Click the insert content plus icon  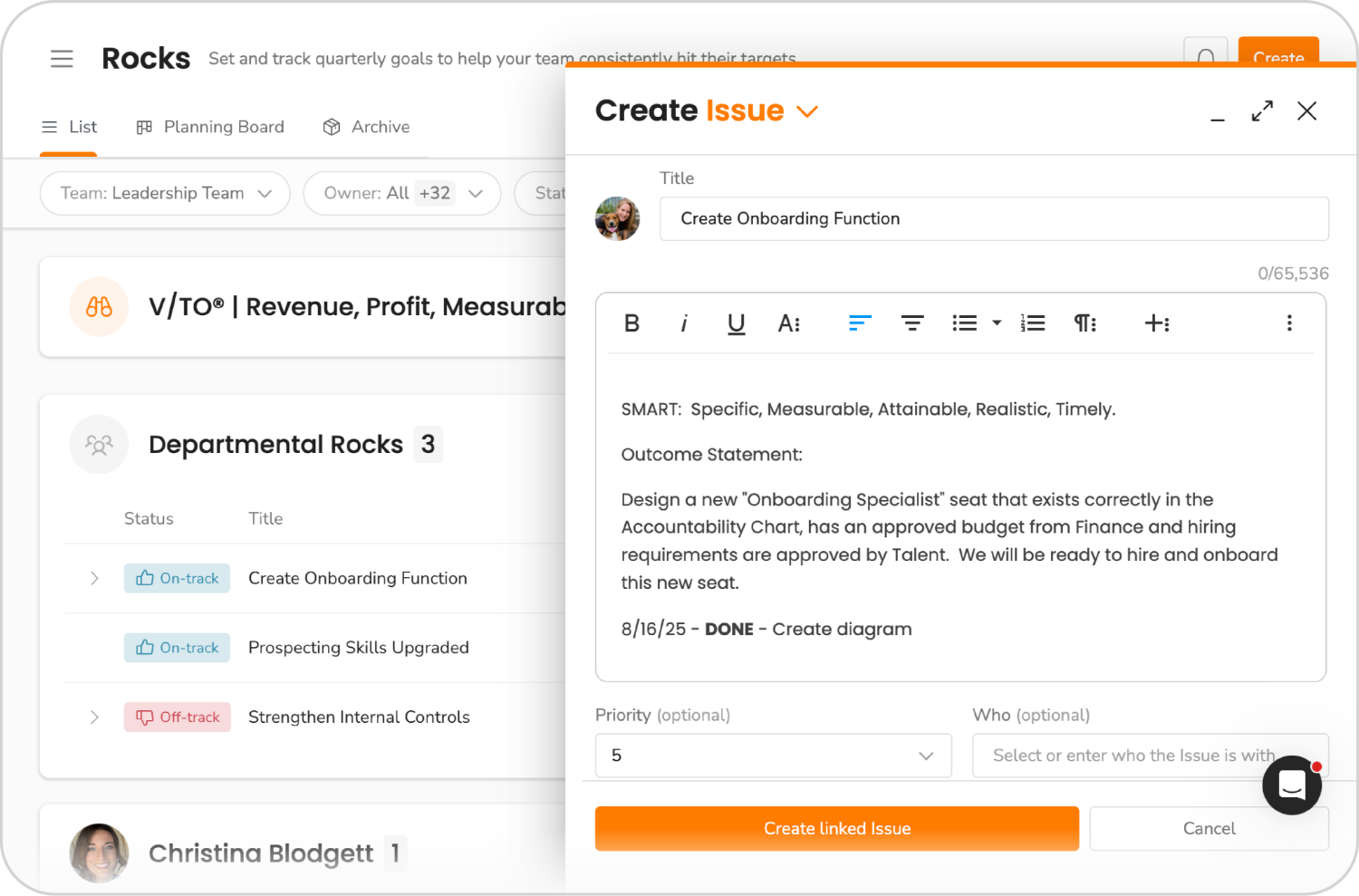coord(1158,323)
